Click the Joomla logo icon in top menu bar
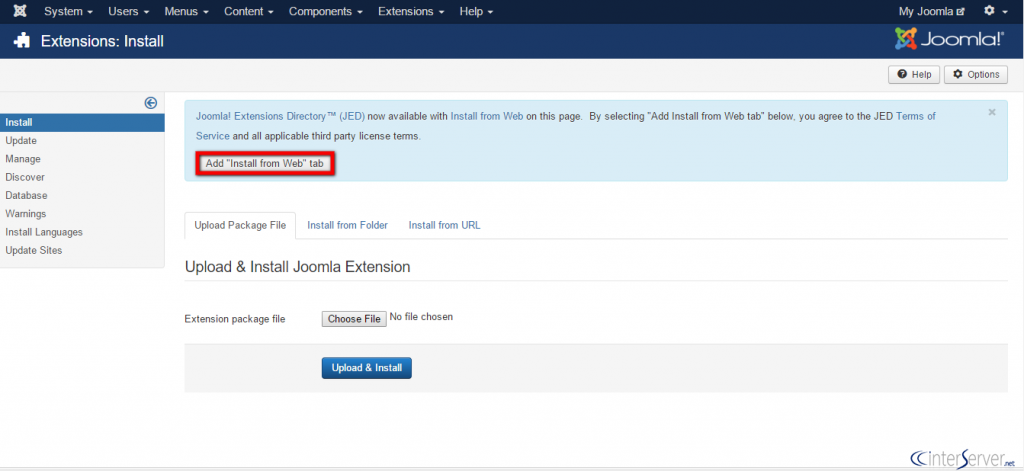This screenshot has width=1024, height=471. tap(20, 11)
